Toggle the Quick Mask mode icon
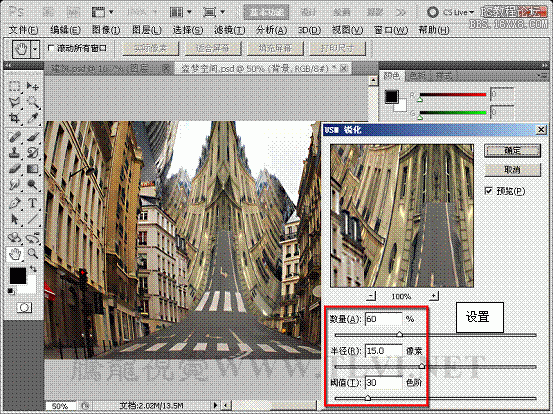This screenshot has height=414, width=553. point(24,308)
